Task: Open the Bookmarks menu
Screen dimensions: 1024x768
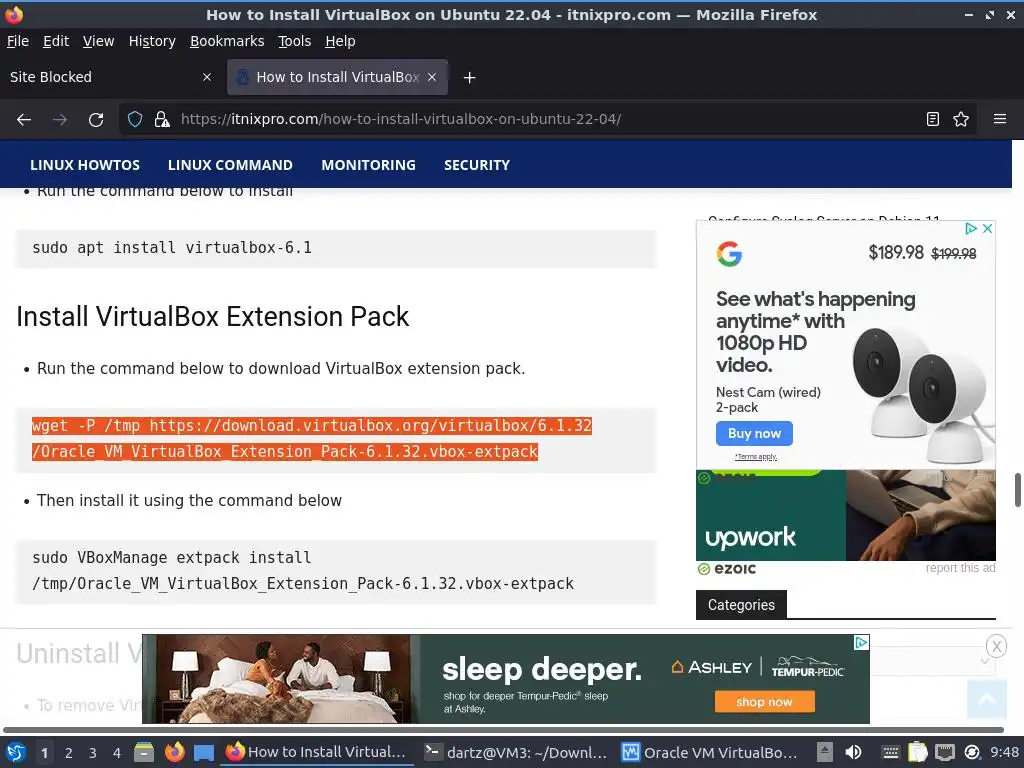Action: pos(227,41)
